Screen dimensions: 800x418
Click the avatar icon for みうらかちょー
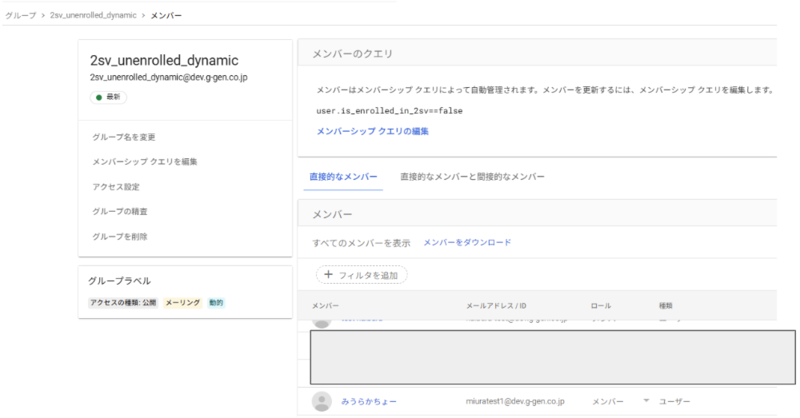[x=321, y=401]
